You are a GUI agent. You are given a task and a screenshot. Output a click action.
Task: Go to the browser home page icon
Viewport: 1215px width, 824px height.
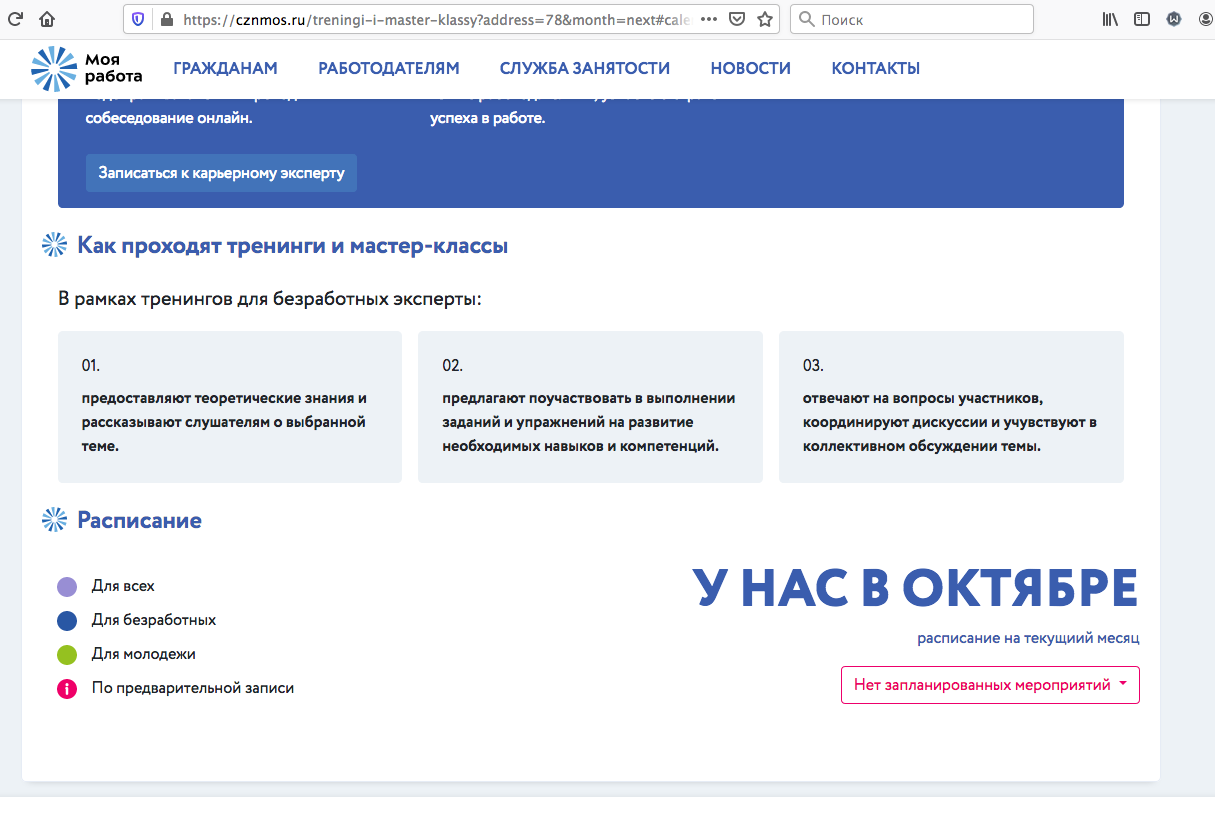47,19
